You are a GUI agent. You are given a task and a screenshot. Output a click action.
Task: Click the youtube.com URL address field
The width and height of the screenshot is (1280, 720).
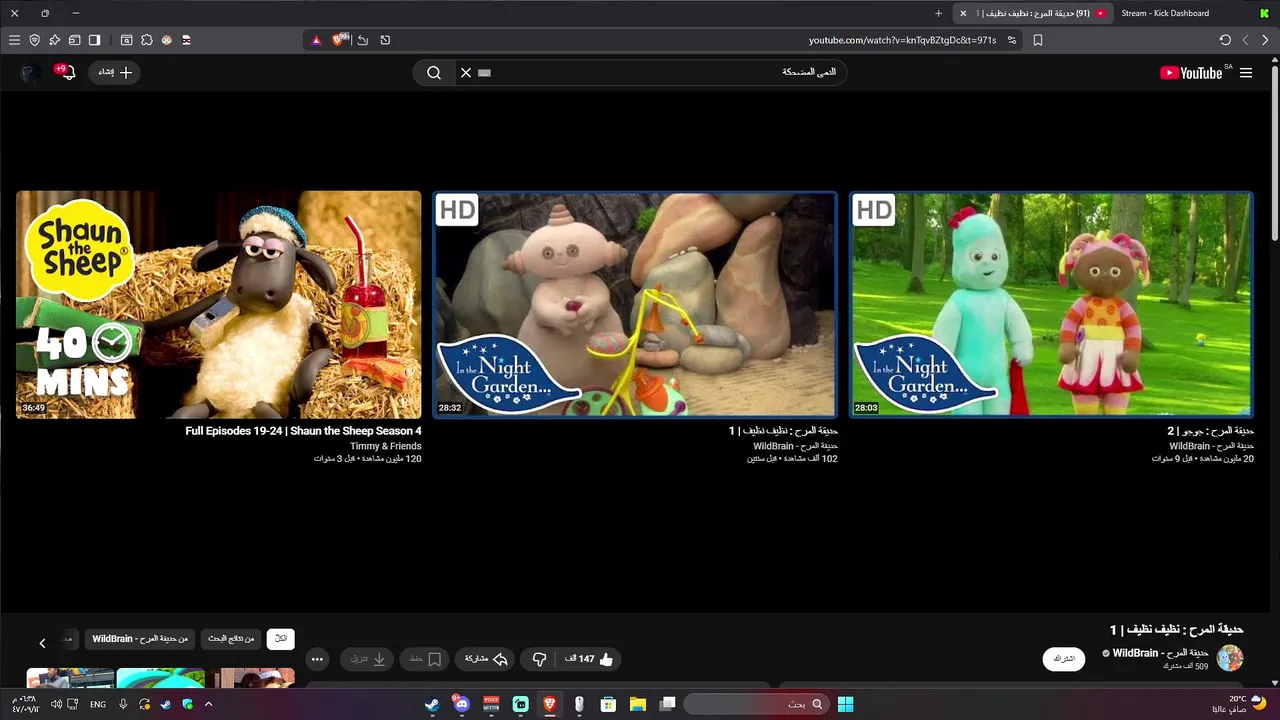click(x=902, y=40)
